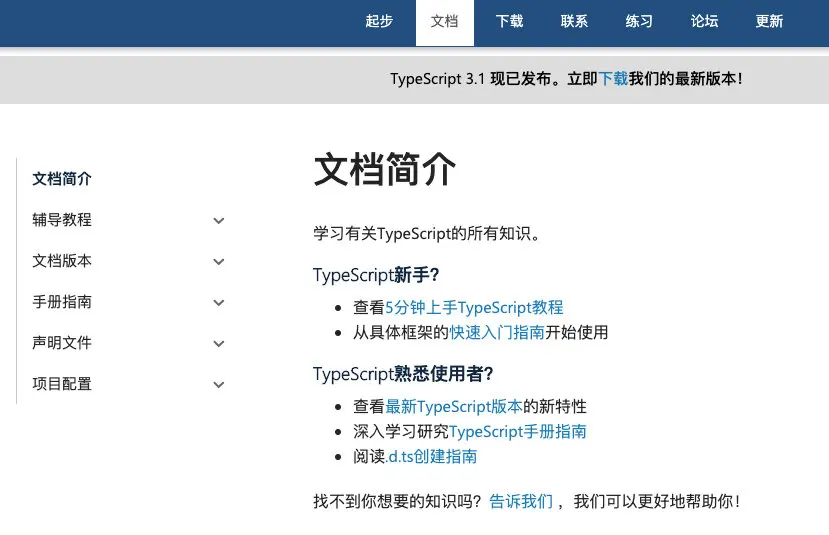The height and width of the screenshot is (535, 829).
Task: Open the 起步 nav item
Action: [379, 21]
